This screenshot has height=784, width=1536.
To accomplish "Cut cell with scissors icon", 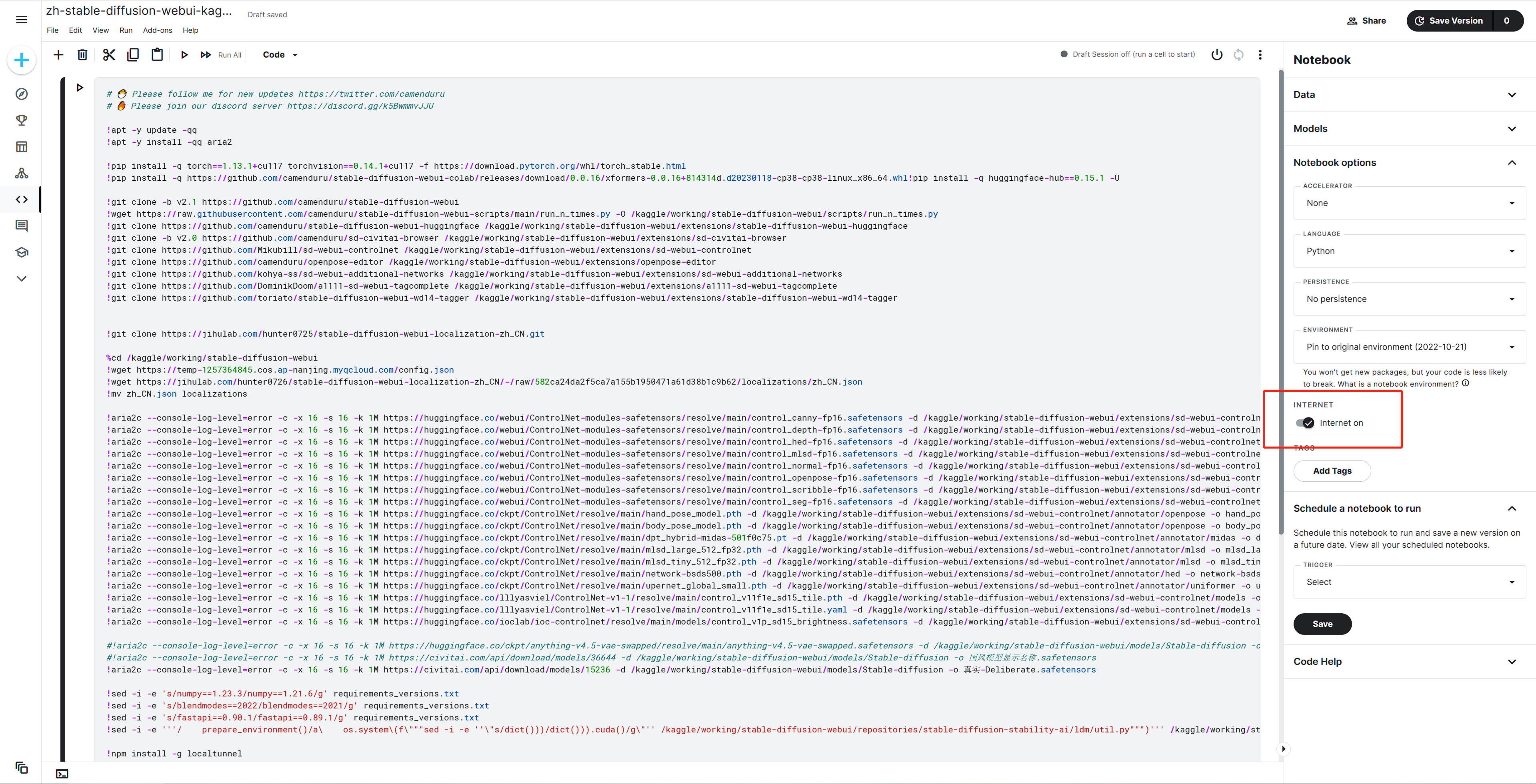I will [x=108, y=55].
